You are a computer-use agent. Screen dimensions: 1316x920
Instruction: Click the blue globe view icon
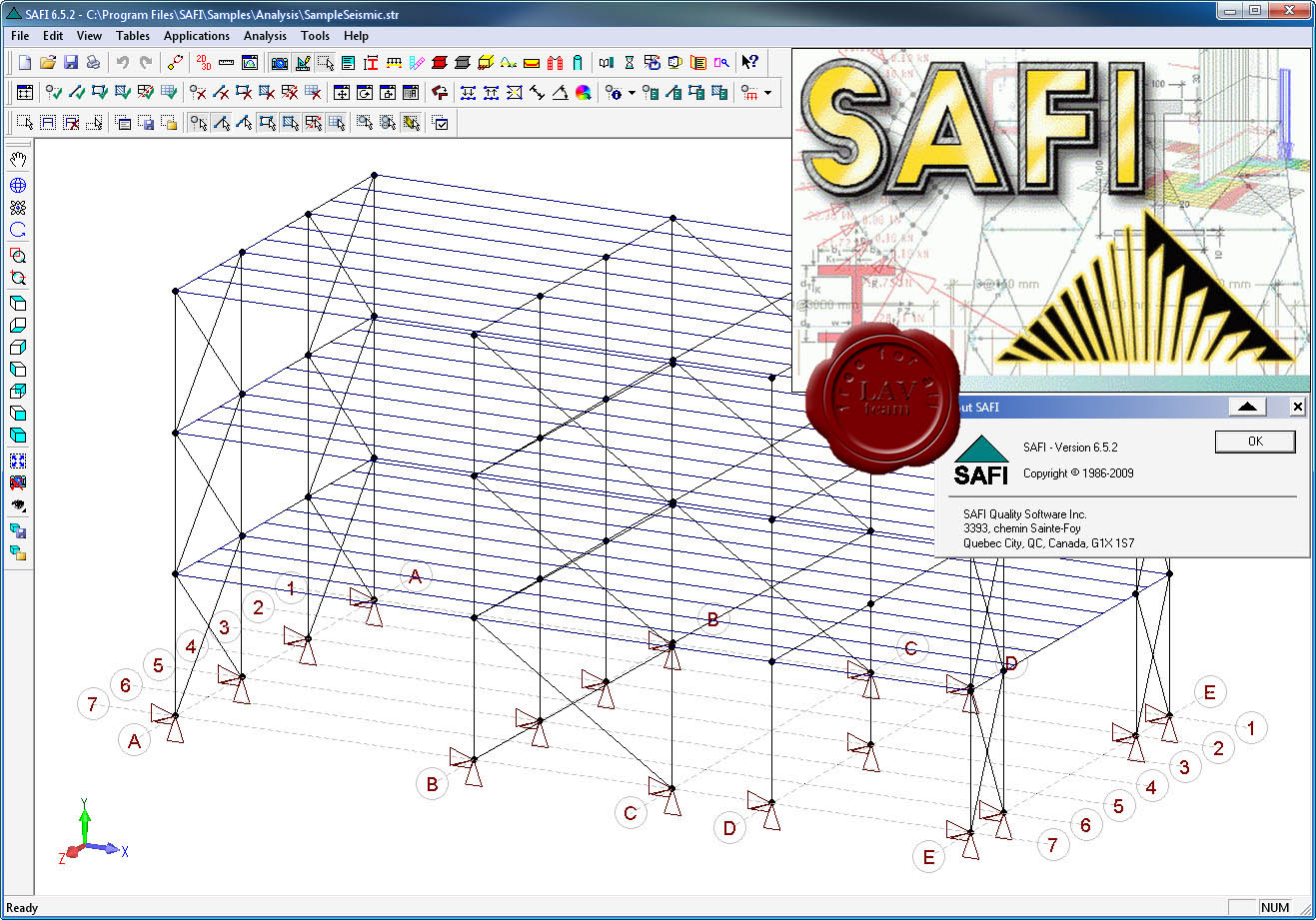[x=17, y=186]
